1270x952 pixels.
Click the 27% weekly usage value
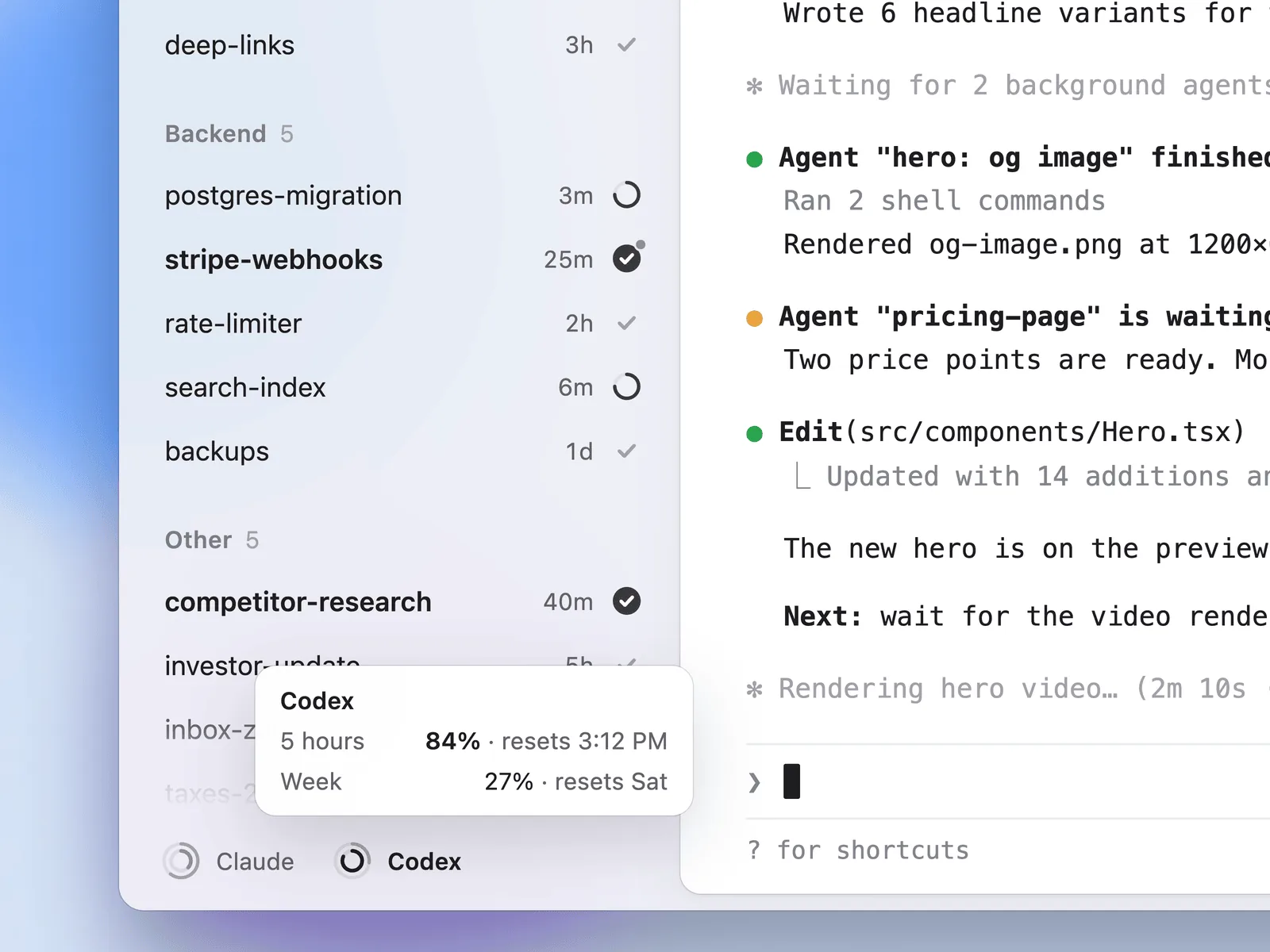click(509, 781)
